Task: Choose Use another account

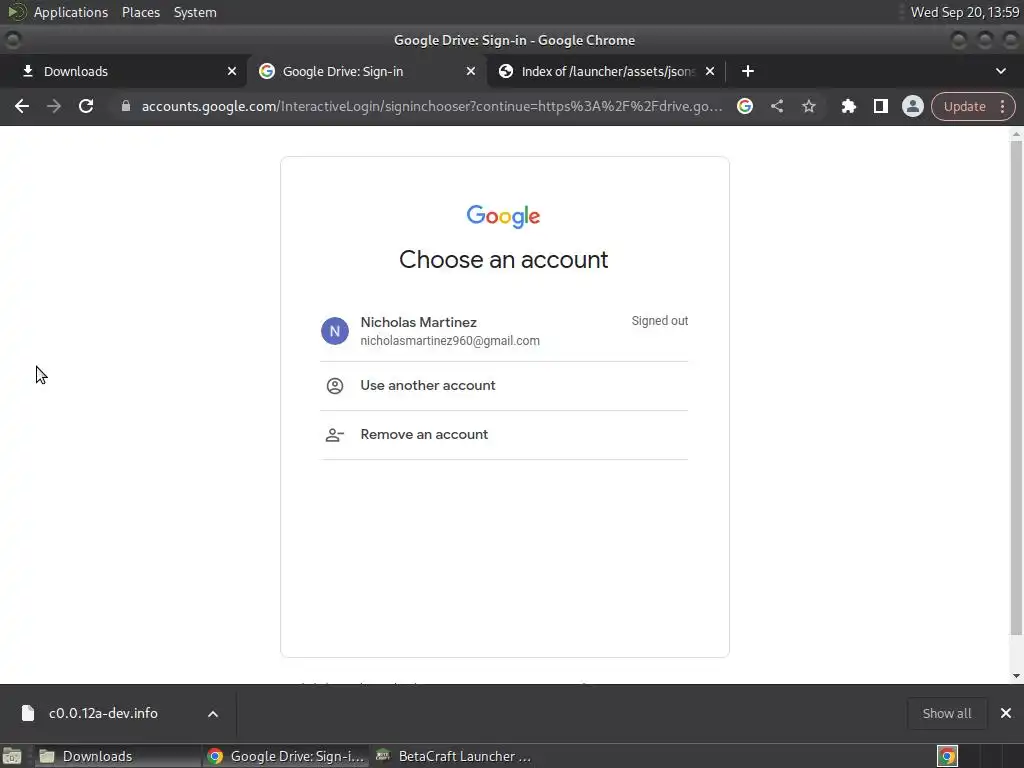Action: point(504,386)
